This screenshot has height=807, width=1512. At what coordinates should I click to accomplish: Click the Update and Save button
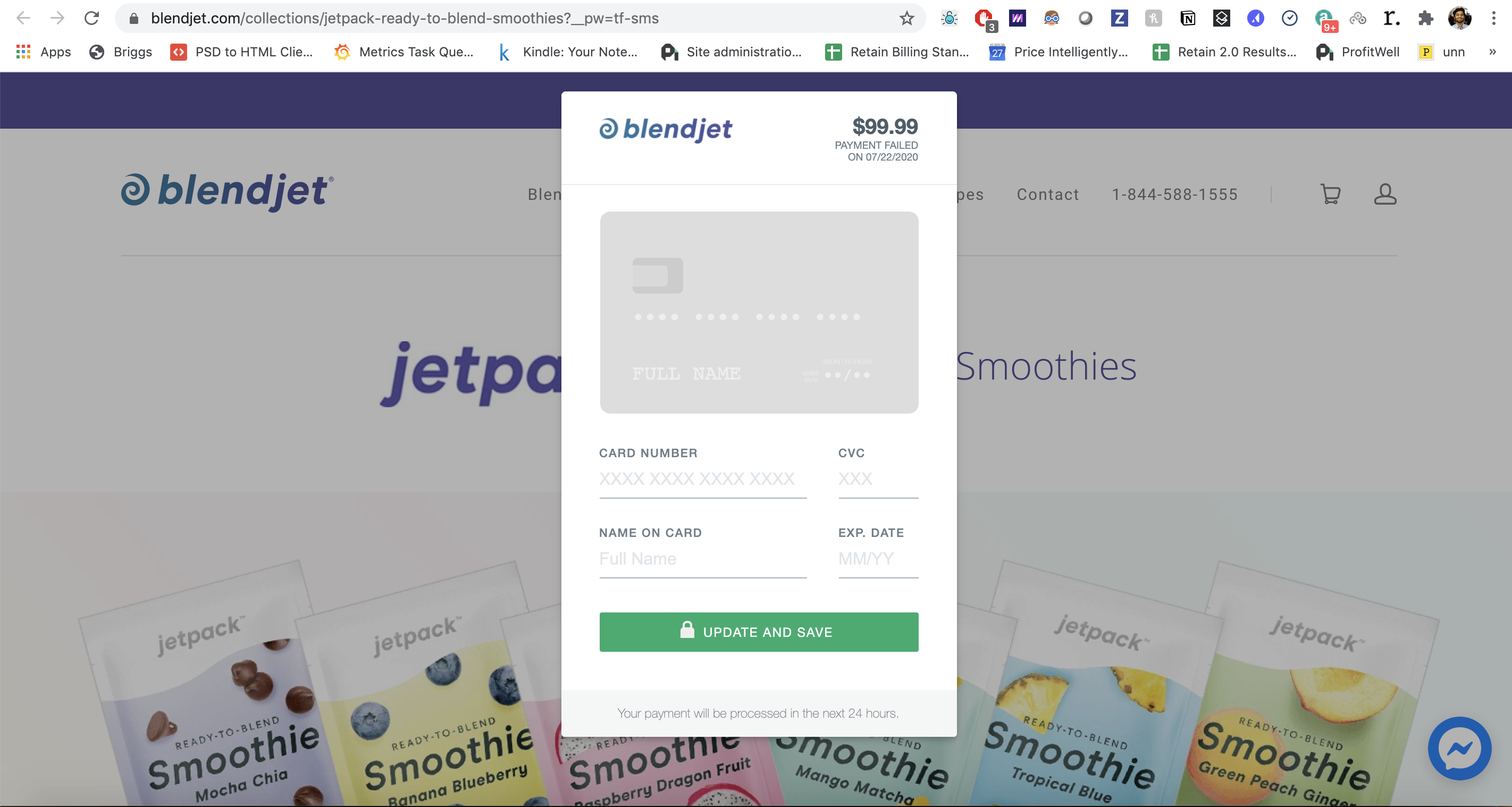pos(759,632)
